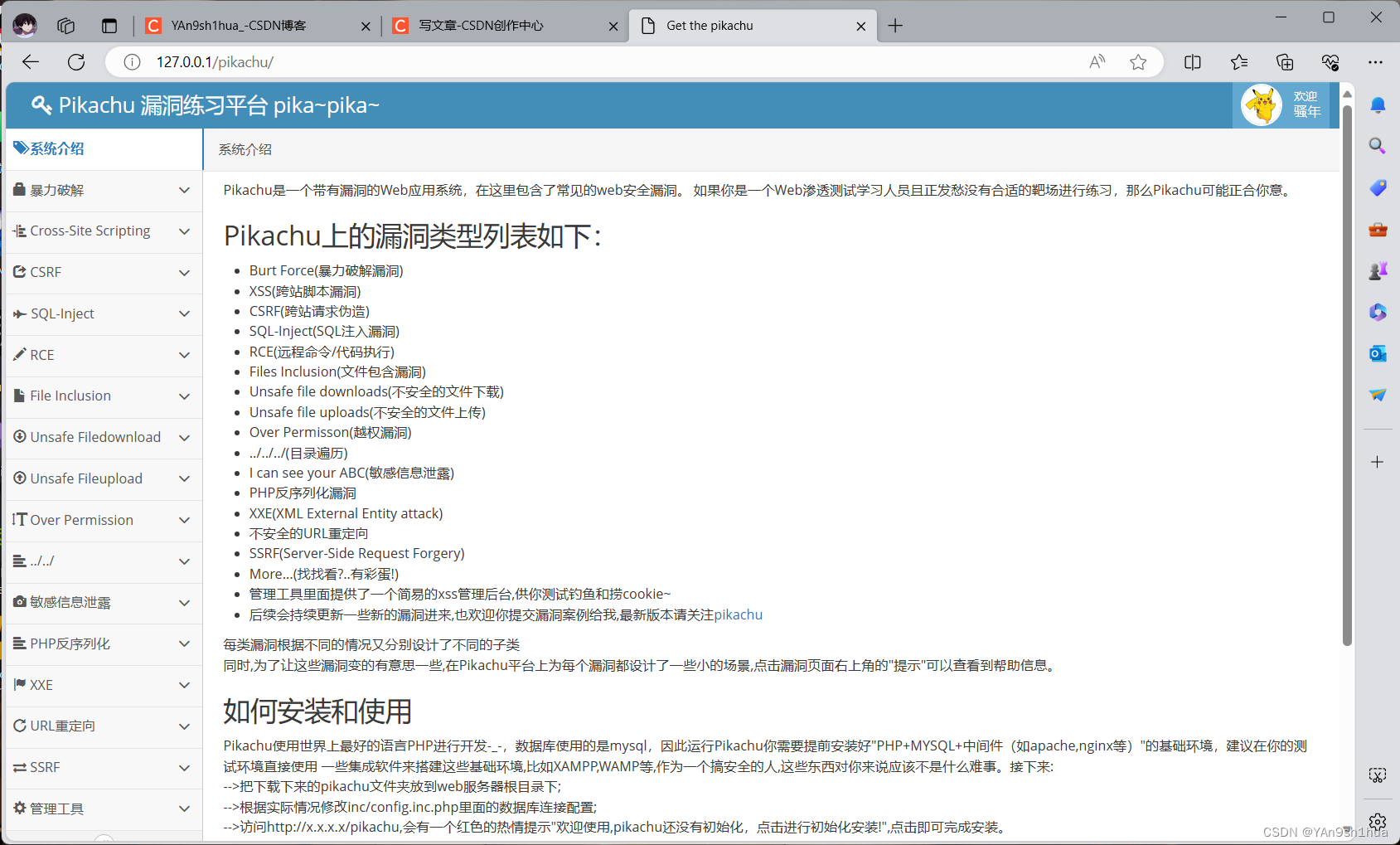Activate Read aloud in the address bar
The width and height of the screenshot is (1400, 845).
[1097, 61]
